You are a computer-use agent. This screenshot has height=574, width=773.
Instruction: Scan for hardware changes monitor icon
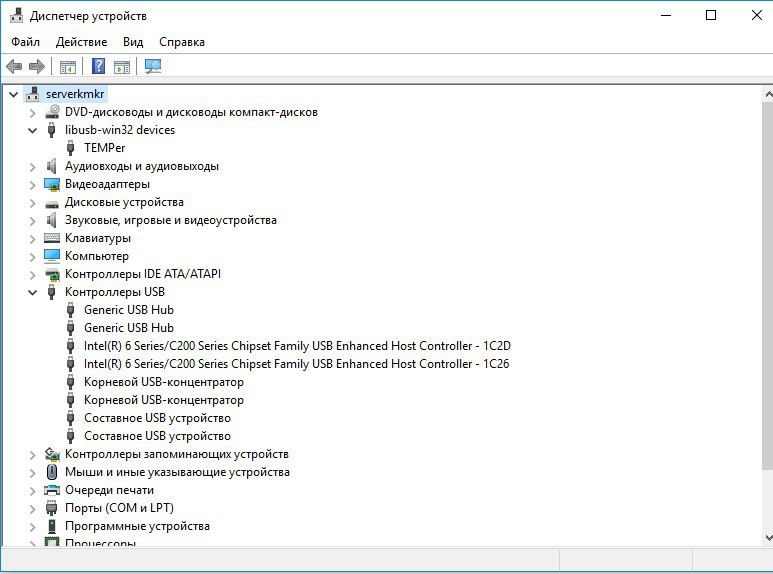[x=153, y=66]
